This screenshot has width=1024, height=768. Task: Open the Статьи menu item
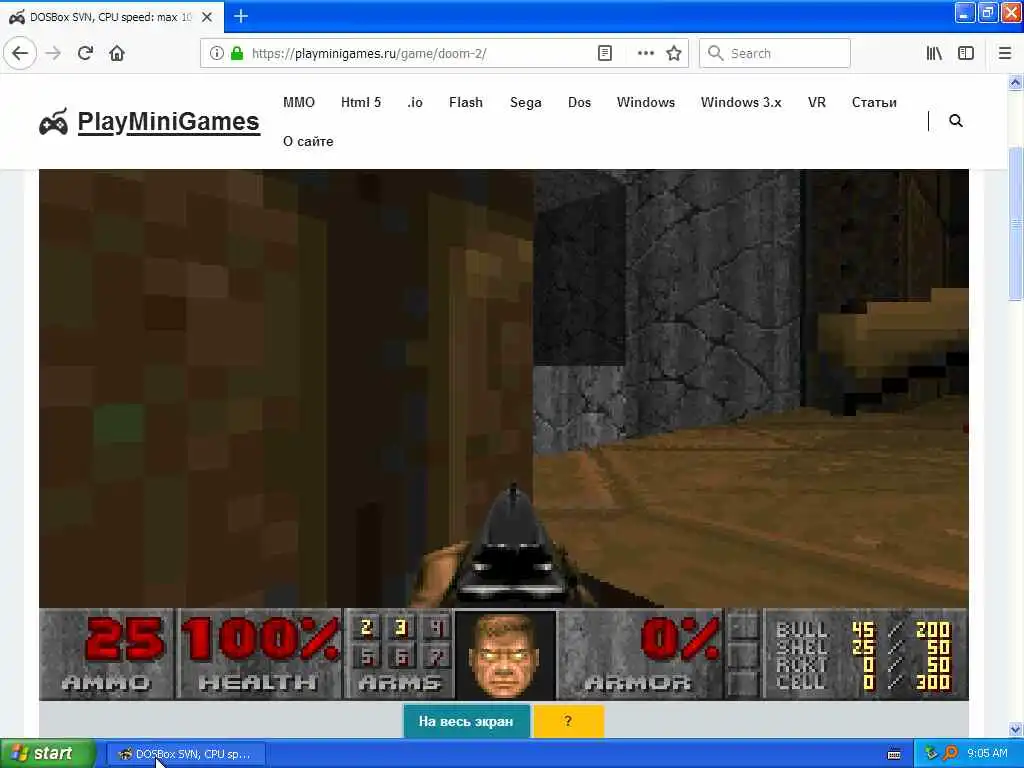[874, 103]
